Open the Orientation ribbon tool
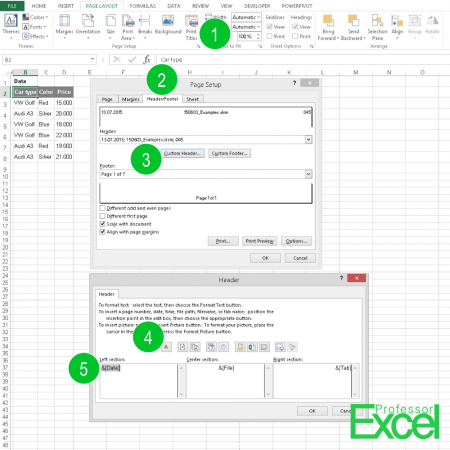The image size is (450, 450). 88,27
